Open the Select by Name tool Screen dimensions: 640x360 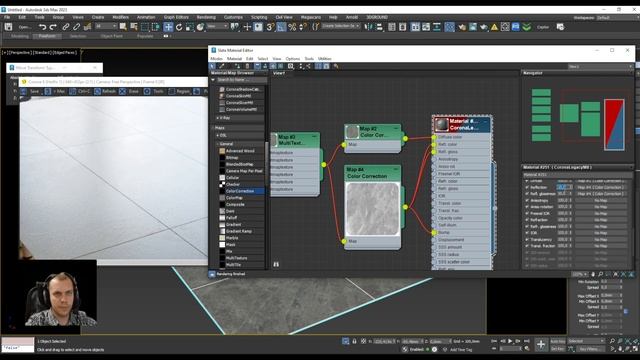point(134,27)
